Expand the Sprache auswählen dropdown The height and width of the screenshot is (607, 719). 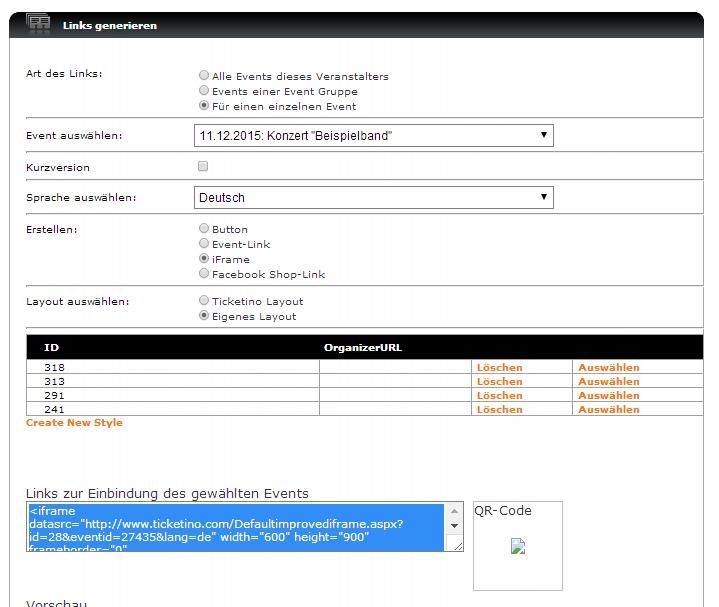[x=373, y=198]
